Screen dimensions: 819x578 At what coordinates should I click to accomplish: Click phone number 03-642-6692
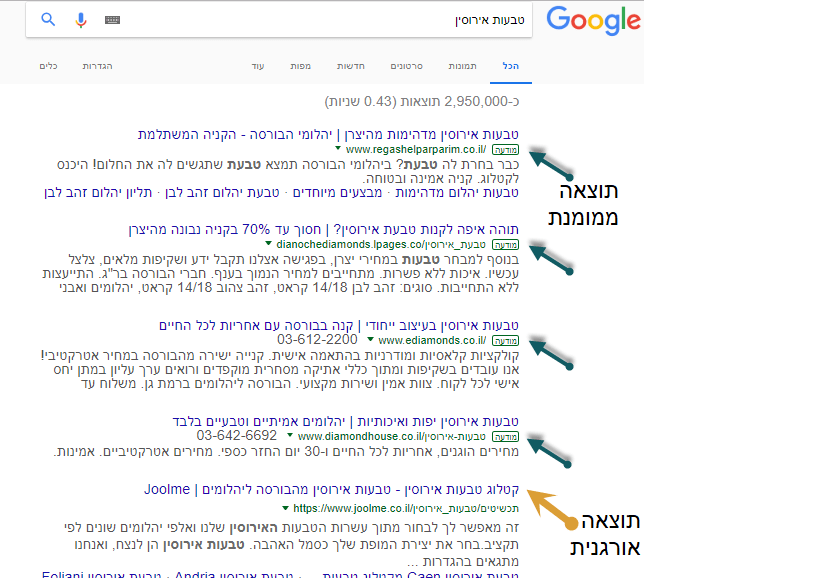click(237, 435)
